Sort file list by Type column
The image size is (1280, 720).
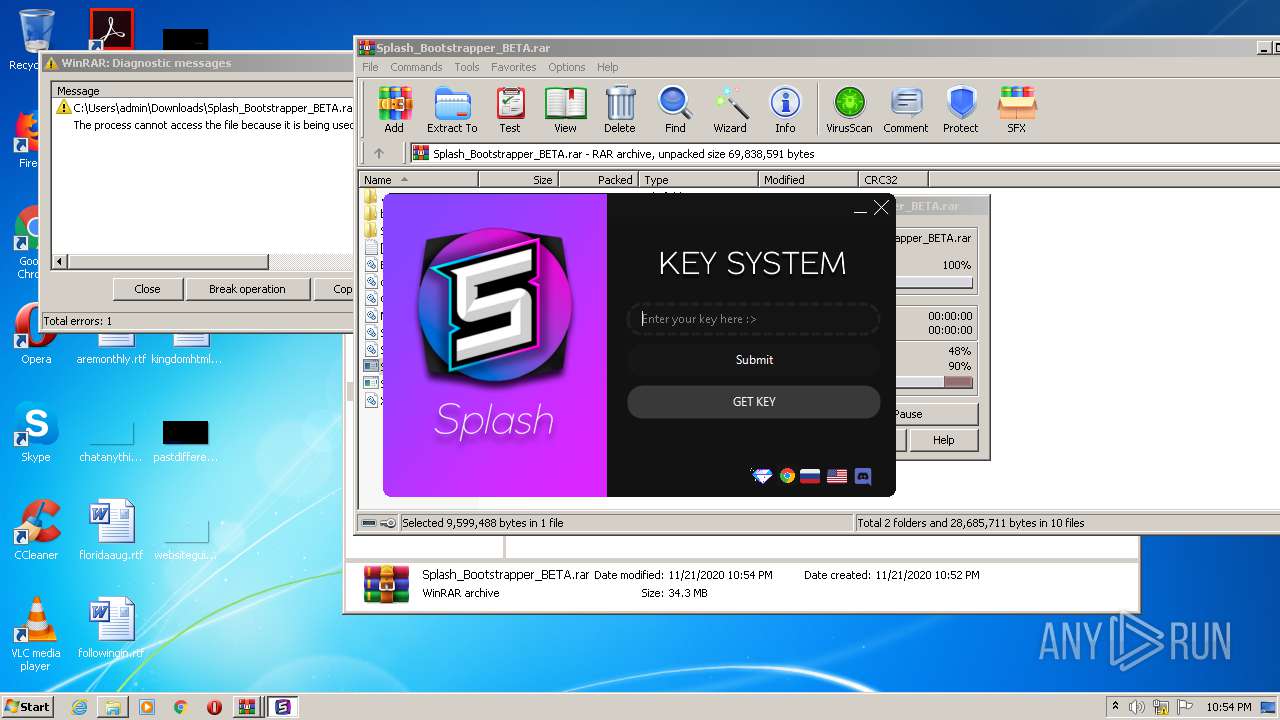tap(698, 180)
